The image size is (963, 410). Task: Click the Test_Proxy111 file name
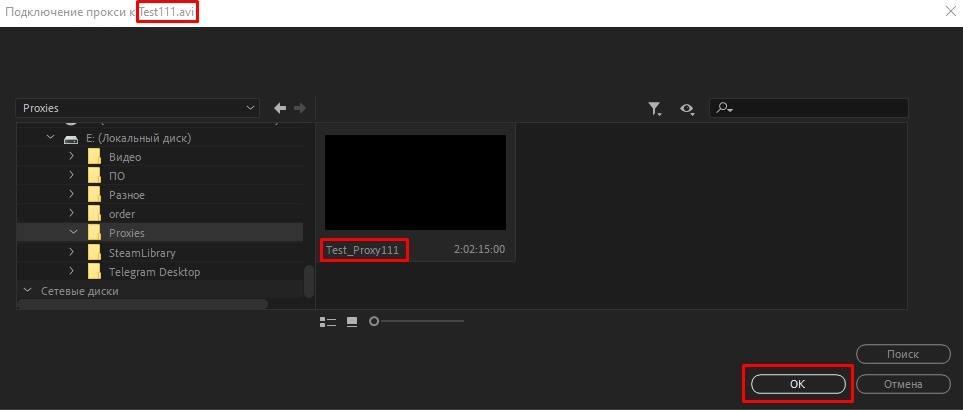[x=362, y=250]
